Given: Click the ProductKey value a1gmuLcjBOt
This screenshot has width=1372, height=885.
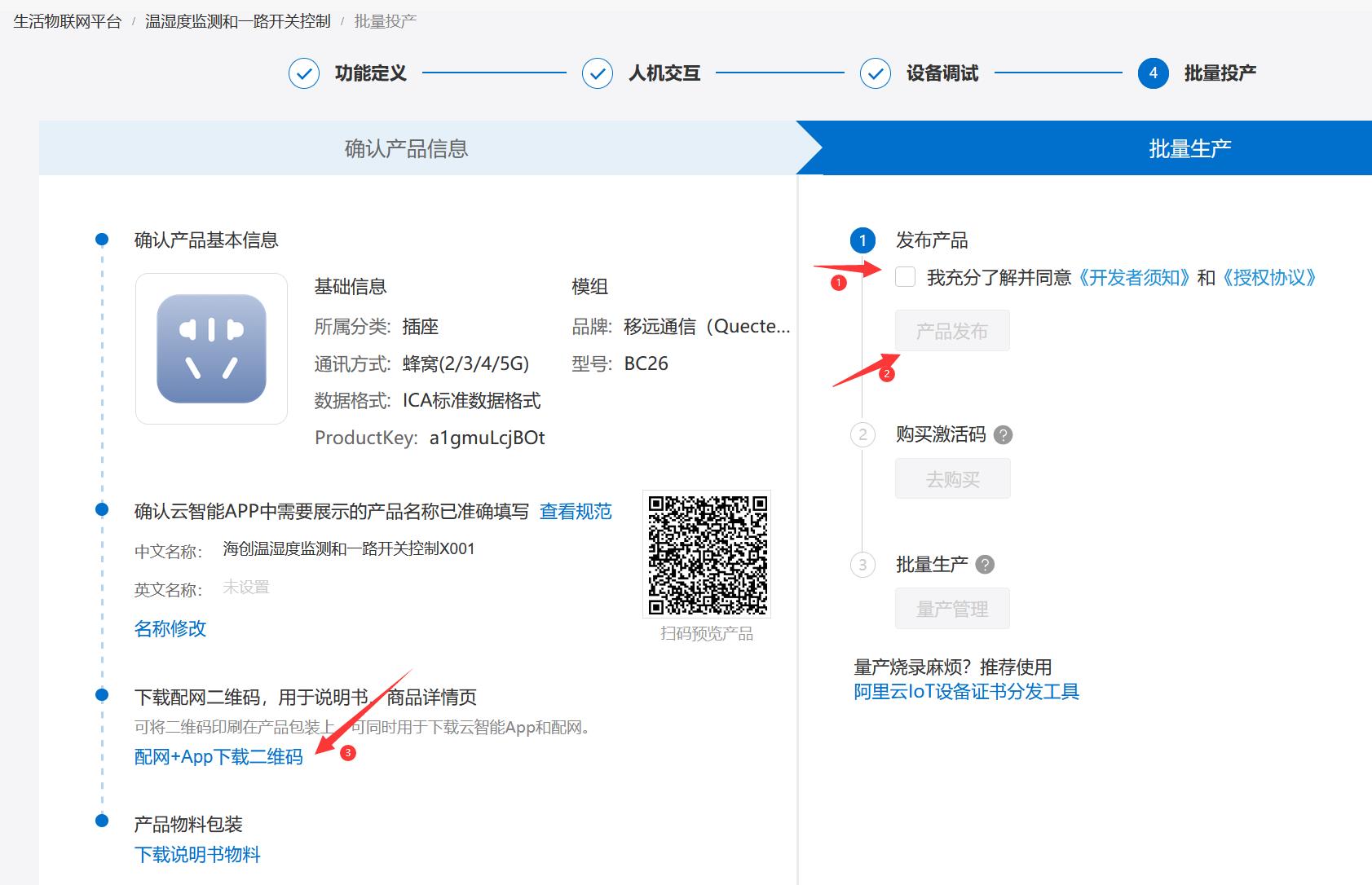Looking at the screenshot, I should (x=487, y=438).
